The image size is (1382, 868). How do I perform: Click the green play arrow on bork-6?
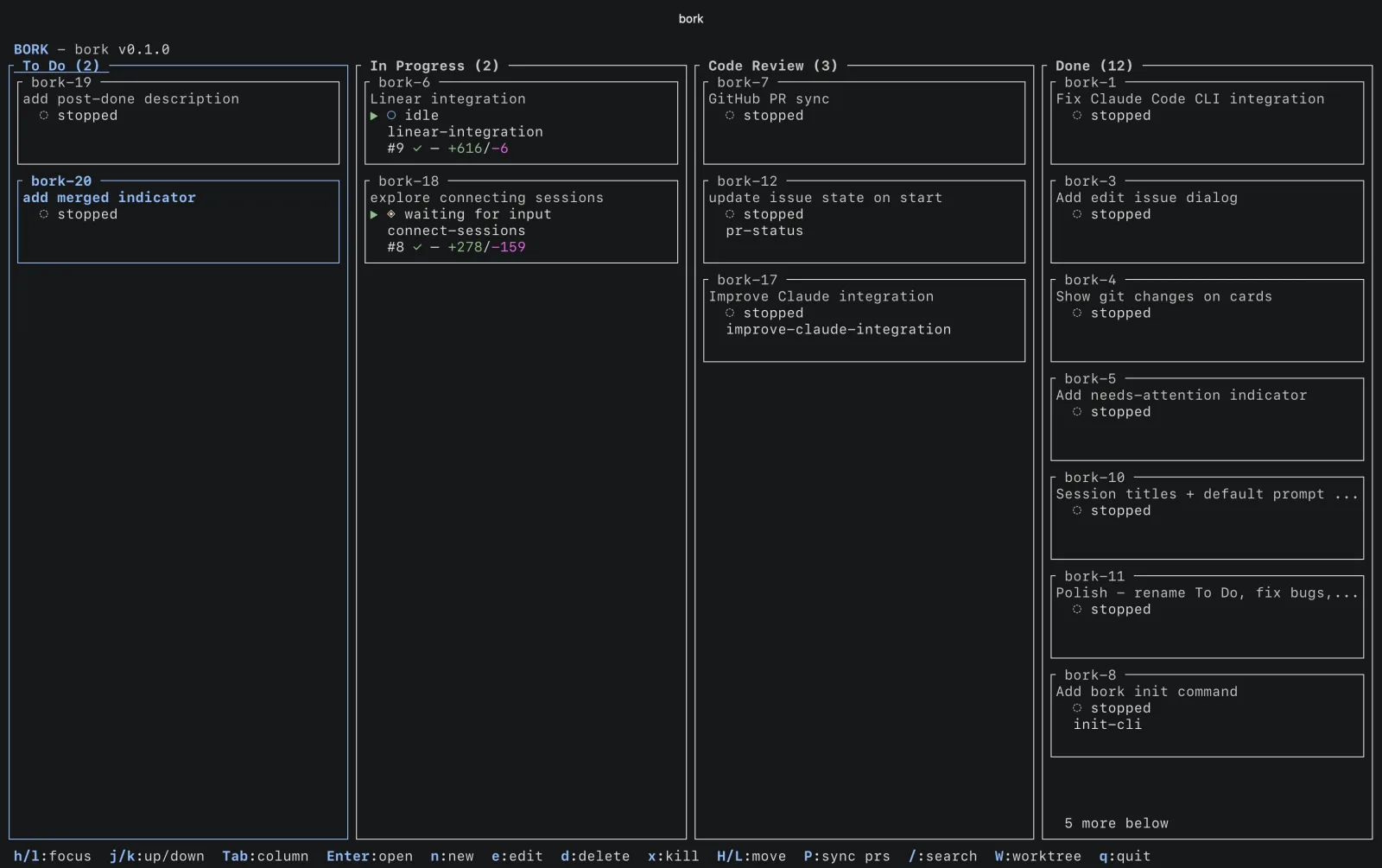coord(374,116)
